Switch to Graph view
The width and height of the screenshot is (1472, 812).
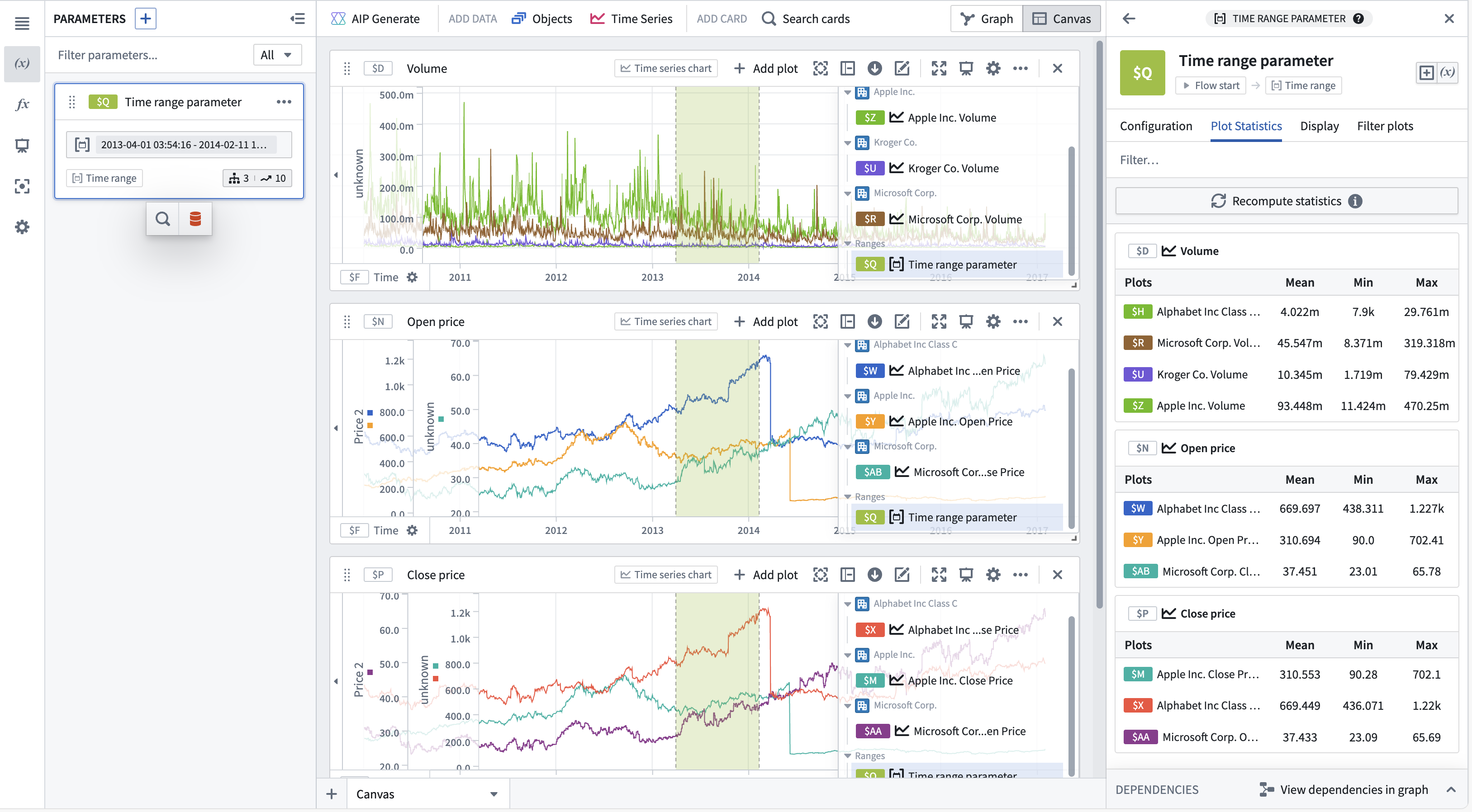pos(987,19)
